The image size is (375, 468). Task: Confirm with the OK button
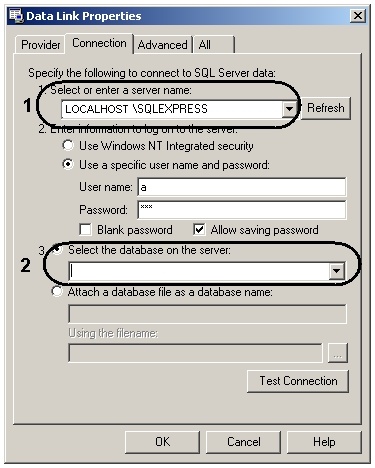pyautogui.click(x=163, y=442)
